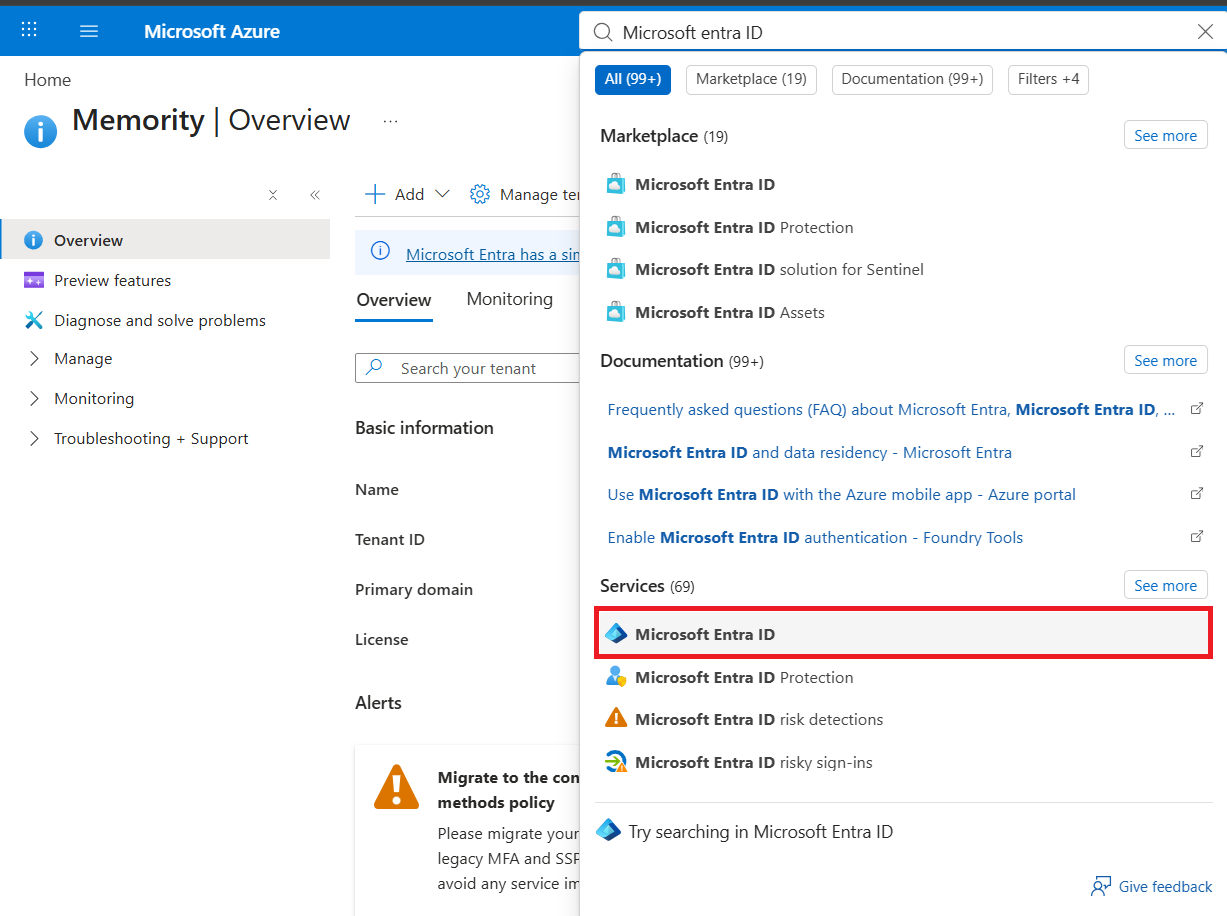Screen dimensions: 1227x916
Task: Click See more for Marketplace results
Action: pyautogui.click(x=1165, y=136)
